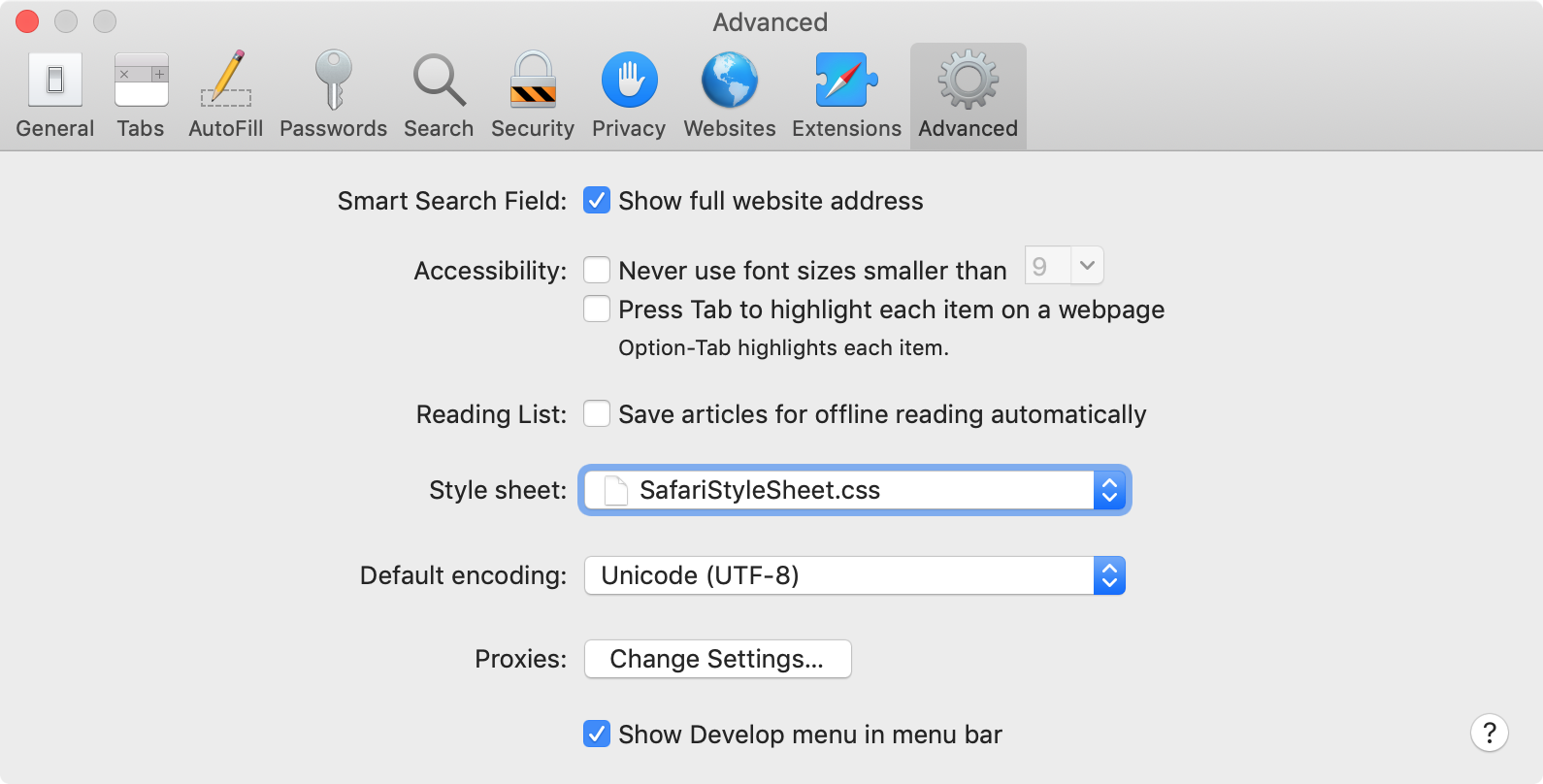Viewport: 1543px width, 784px height.
Task: Enable Press Tab to highlight each item
Action: 597,310
